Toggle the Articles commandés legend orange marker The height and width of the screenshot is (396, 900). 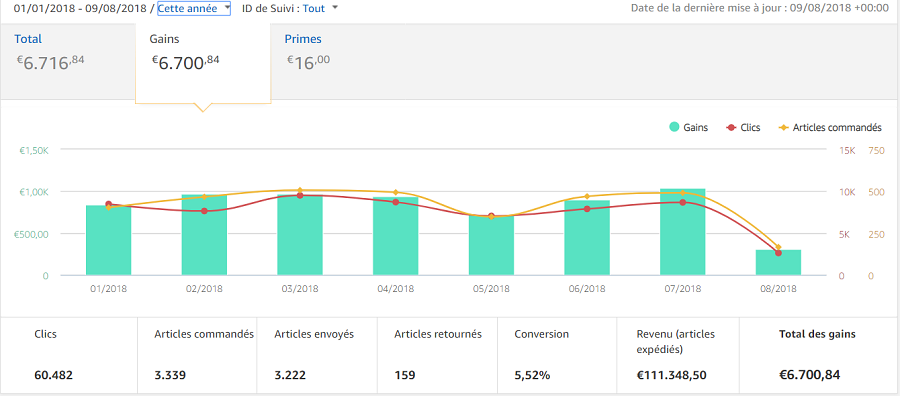tap(782, 127)
